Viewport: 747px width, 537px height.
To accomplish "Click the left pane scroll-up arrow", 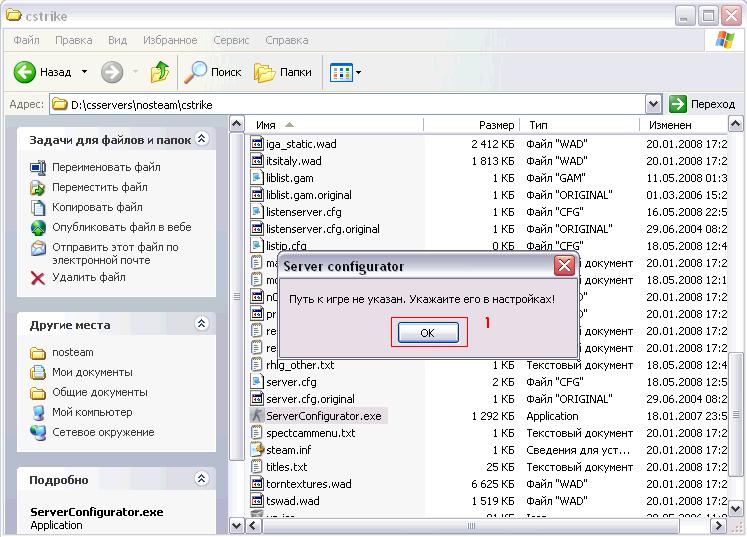I will pos(237,124).
